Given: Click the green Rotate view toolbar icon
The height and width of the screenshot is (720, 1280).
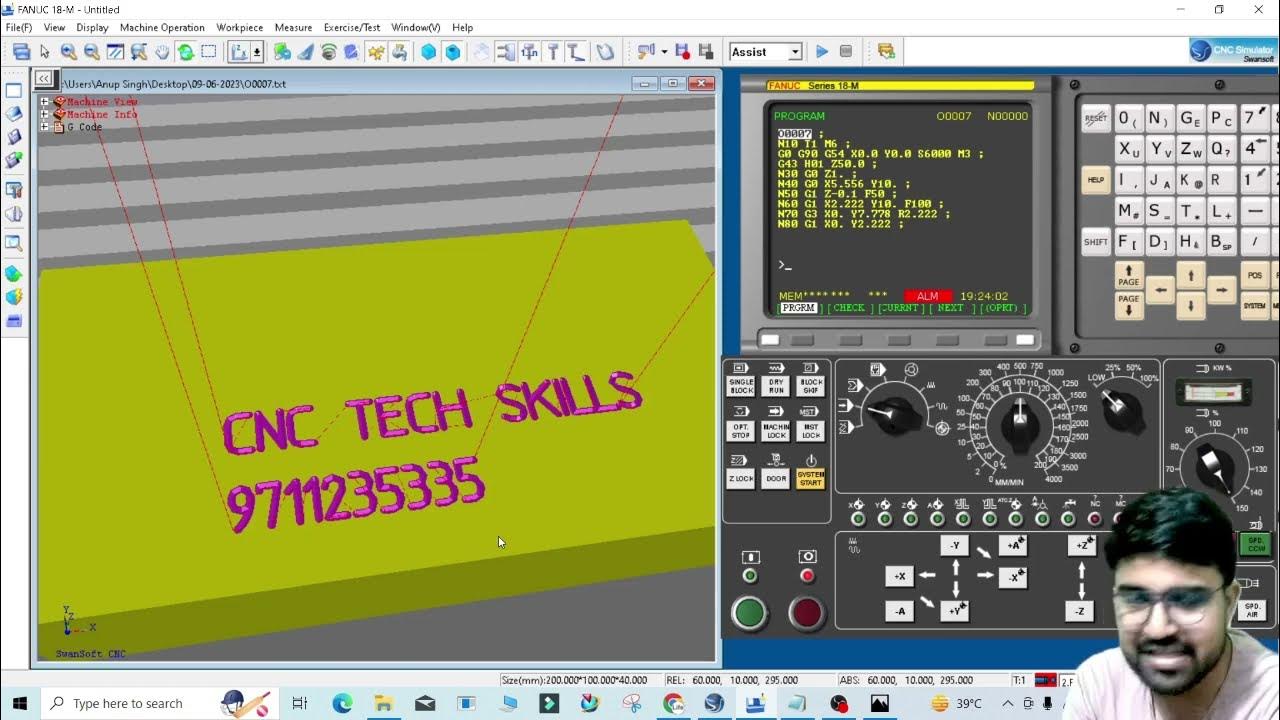Looking at the screenshot, I should pos(186,52).
